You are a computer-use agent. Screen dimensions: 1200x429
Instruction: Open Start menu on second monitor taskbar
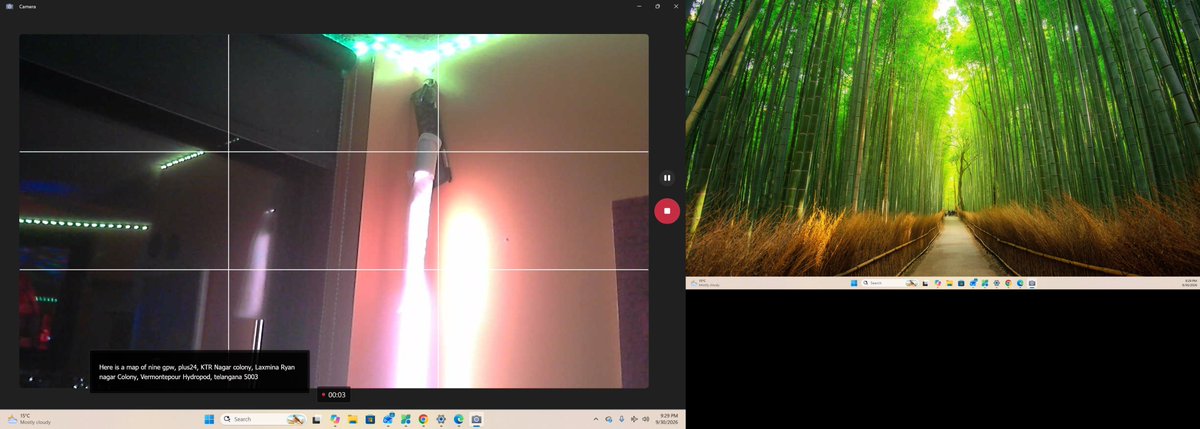pyautogui.click(x=854, y=283)
